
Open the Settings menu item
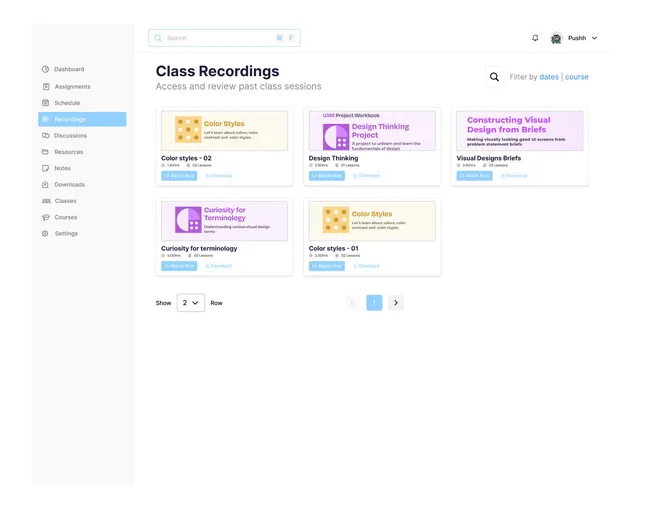(x=66, y=234)
